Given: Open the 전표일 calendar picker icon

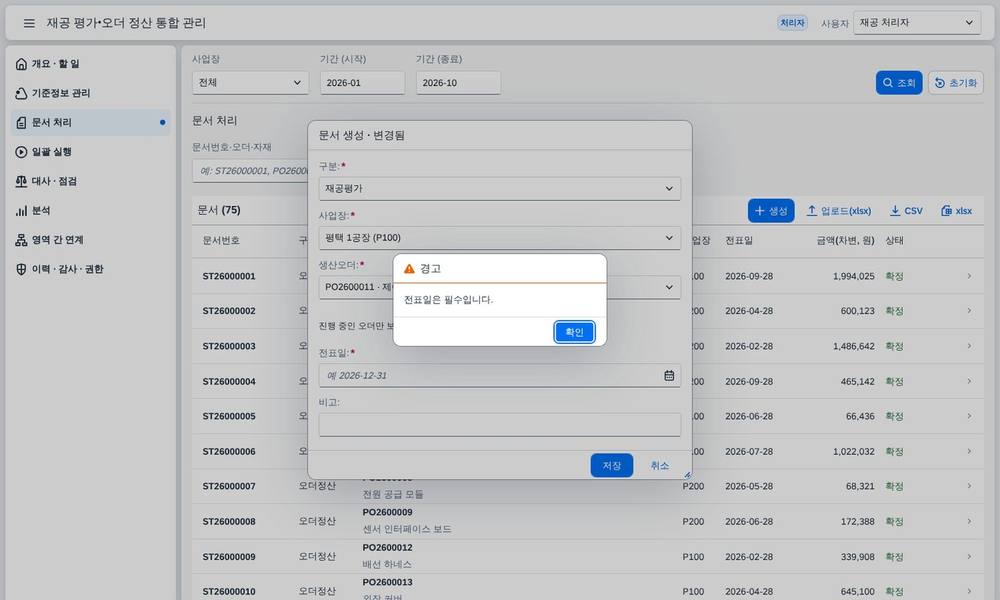Looking at the screenshot, I should pos(669,376).
